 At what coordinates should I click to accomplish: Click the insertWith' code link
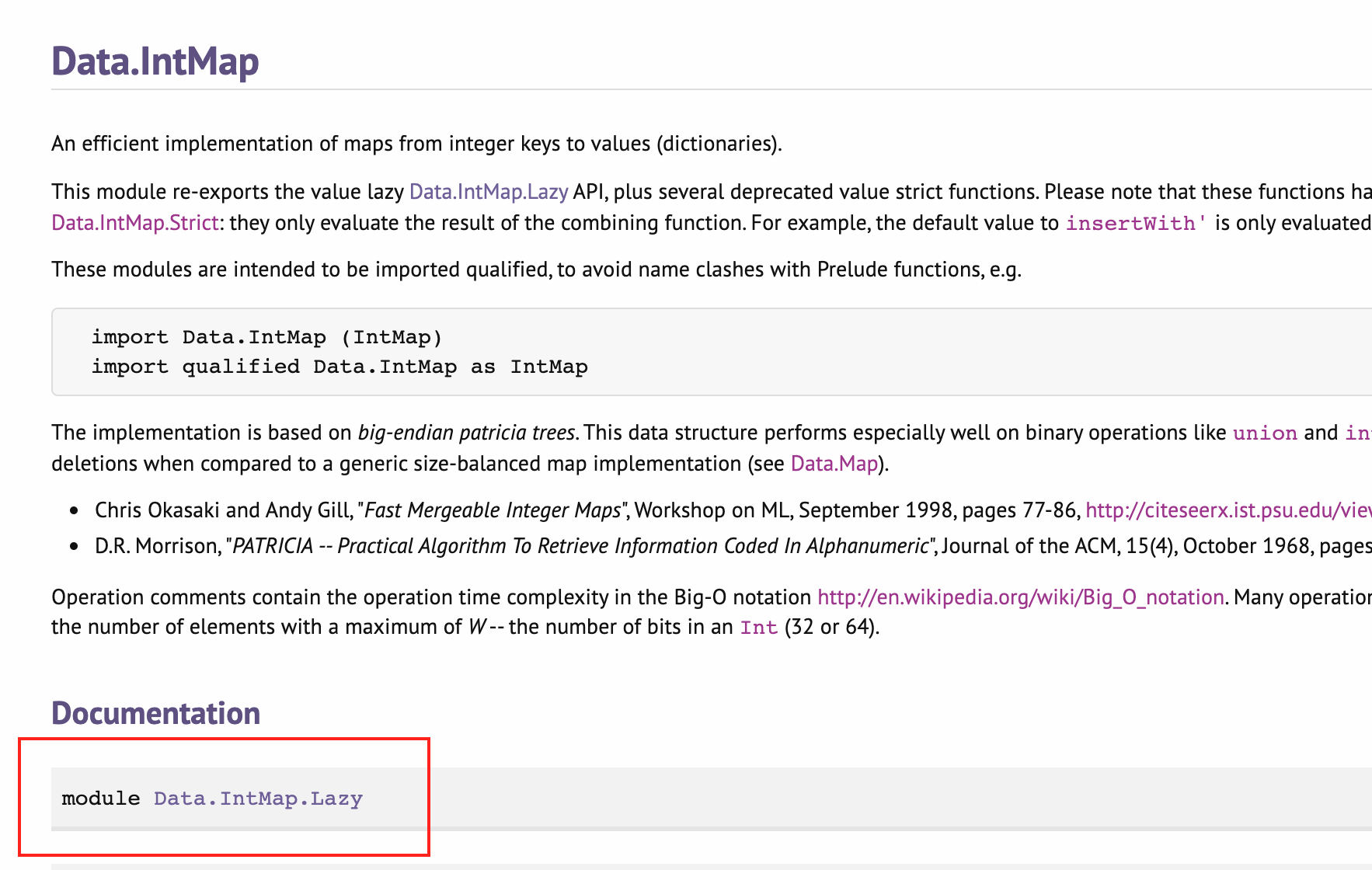pos(1137,224)
